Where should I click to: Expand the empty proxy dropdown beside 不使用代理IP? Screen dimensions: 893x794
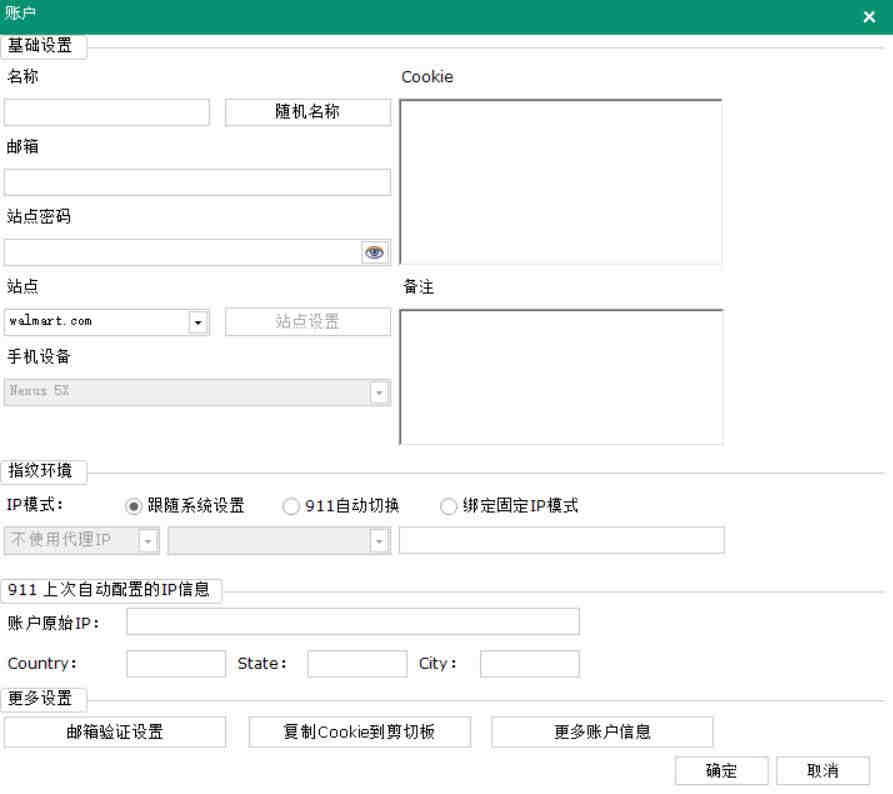tap(379, 541)
